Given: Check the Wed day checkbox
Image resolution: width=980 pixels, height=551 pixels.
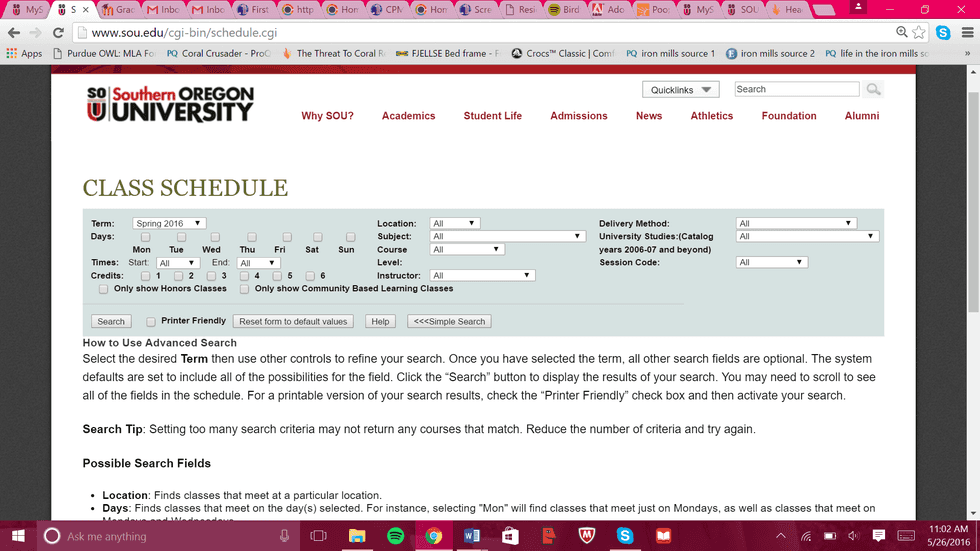Looking at the screenshot, I should [x=215, y=237].
